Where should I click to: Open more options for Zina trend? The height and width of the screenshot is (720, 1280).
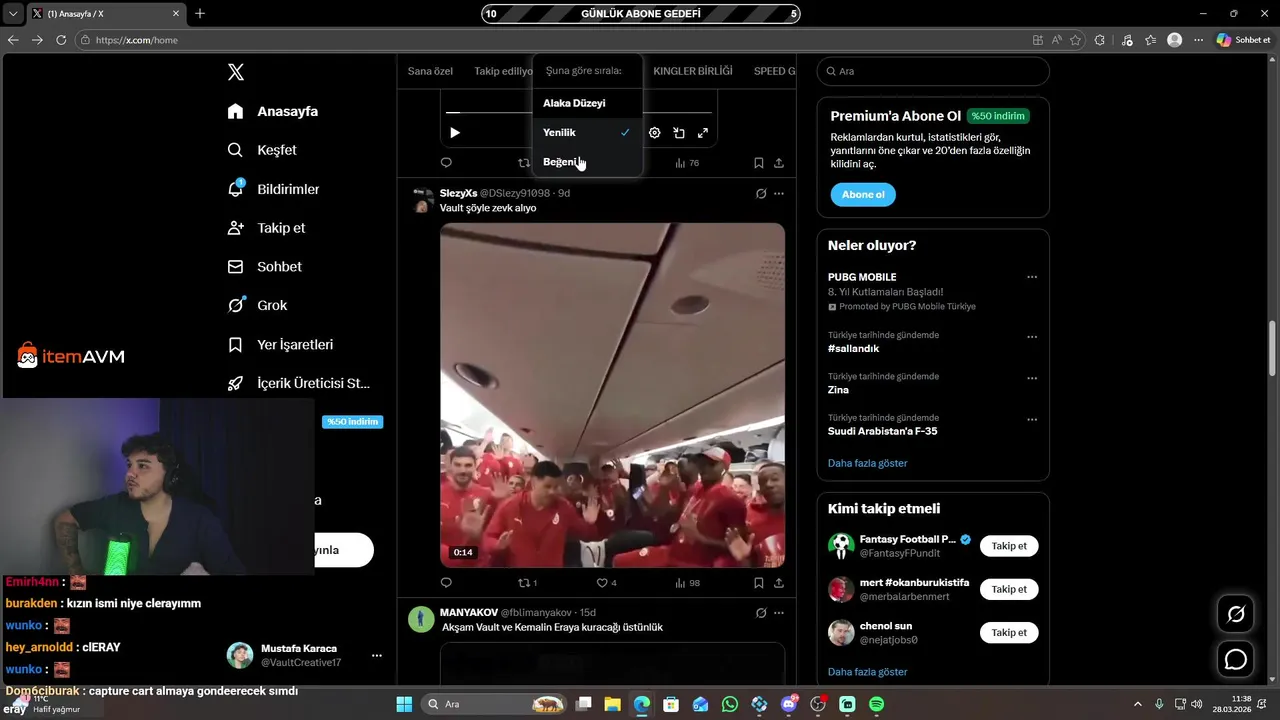[x=1032, y=378]
